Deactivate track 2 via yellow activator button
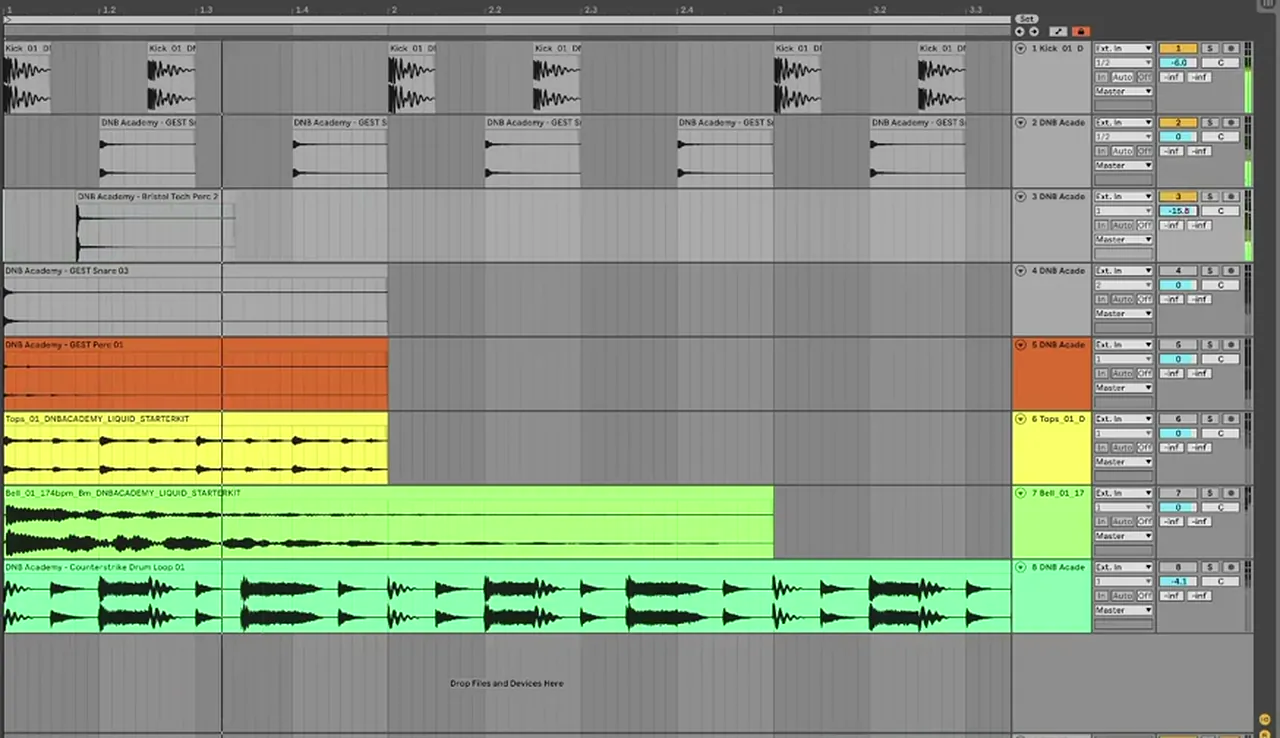This screenshot has width=1280, height=738. pyautogui.click(x=1178, y=122)
